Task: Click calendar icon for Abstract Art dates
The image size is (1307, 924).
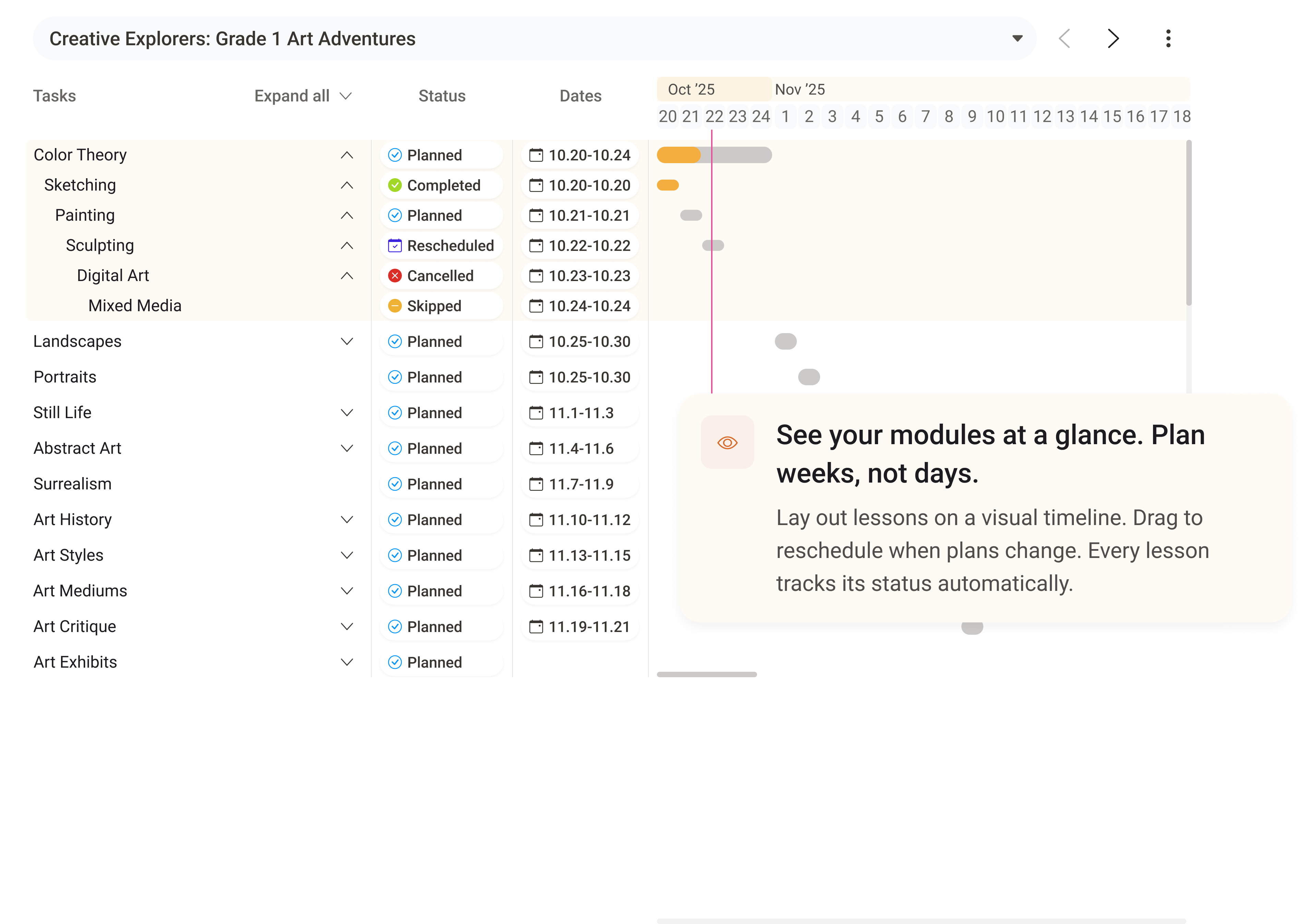Action: [536, 448]
